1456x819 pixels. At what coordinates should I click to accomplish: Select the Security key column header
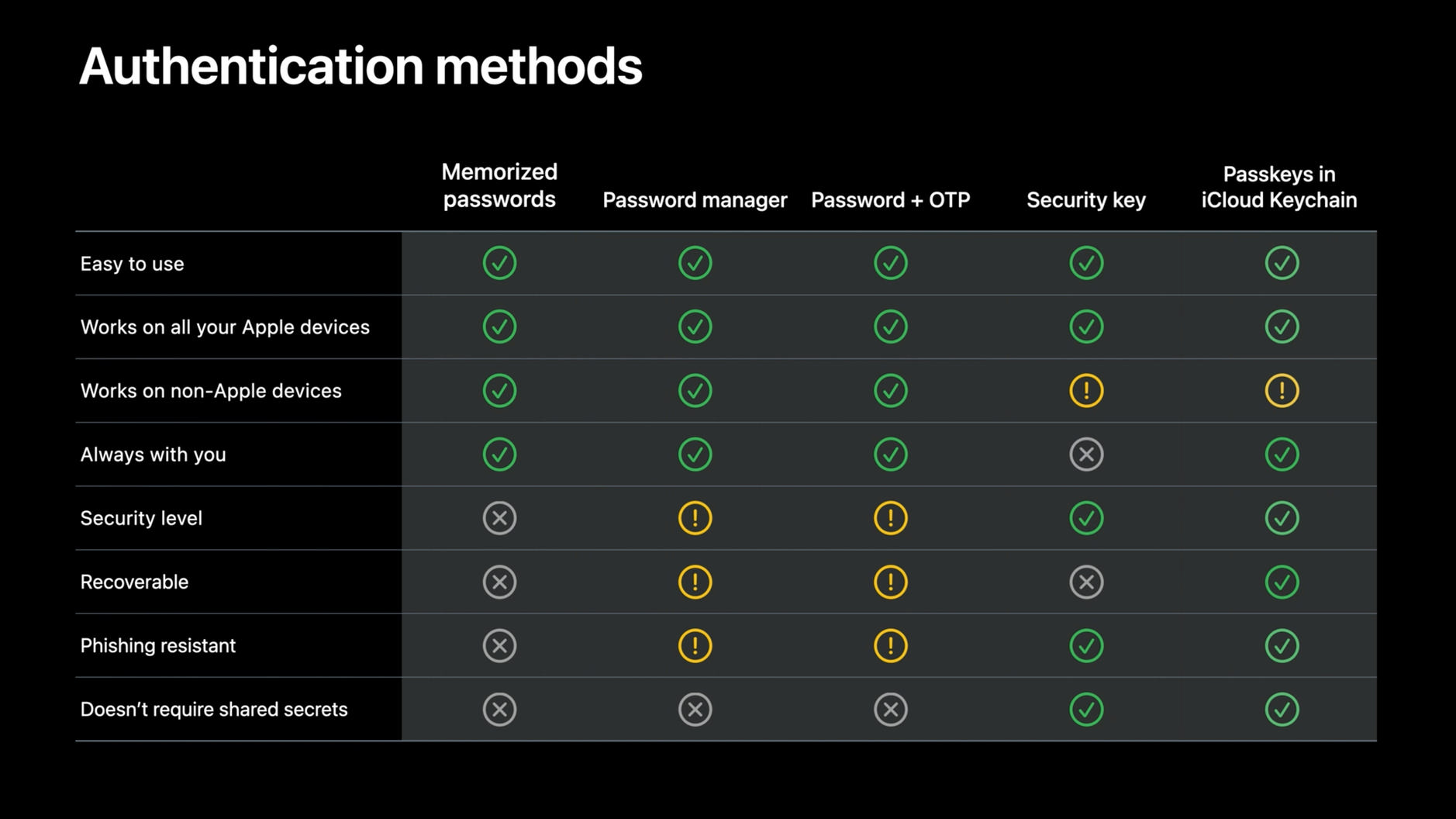(1086, 200)
